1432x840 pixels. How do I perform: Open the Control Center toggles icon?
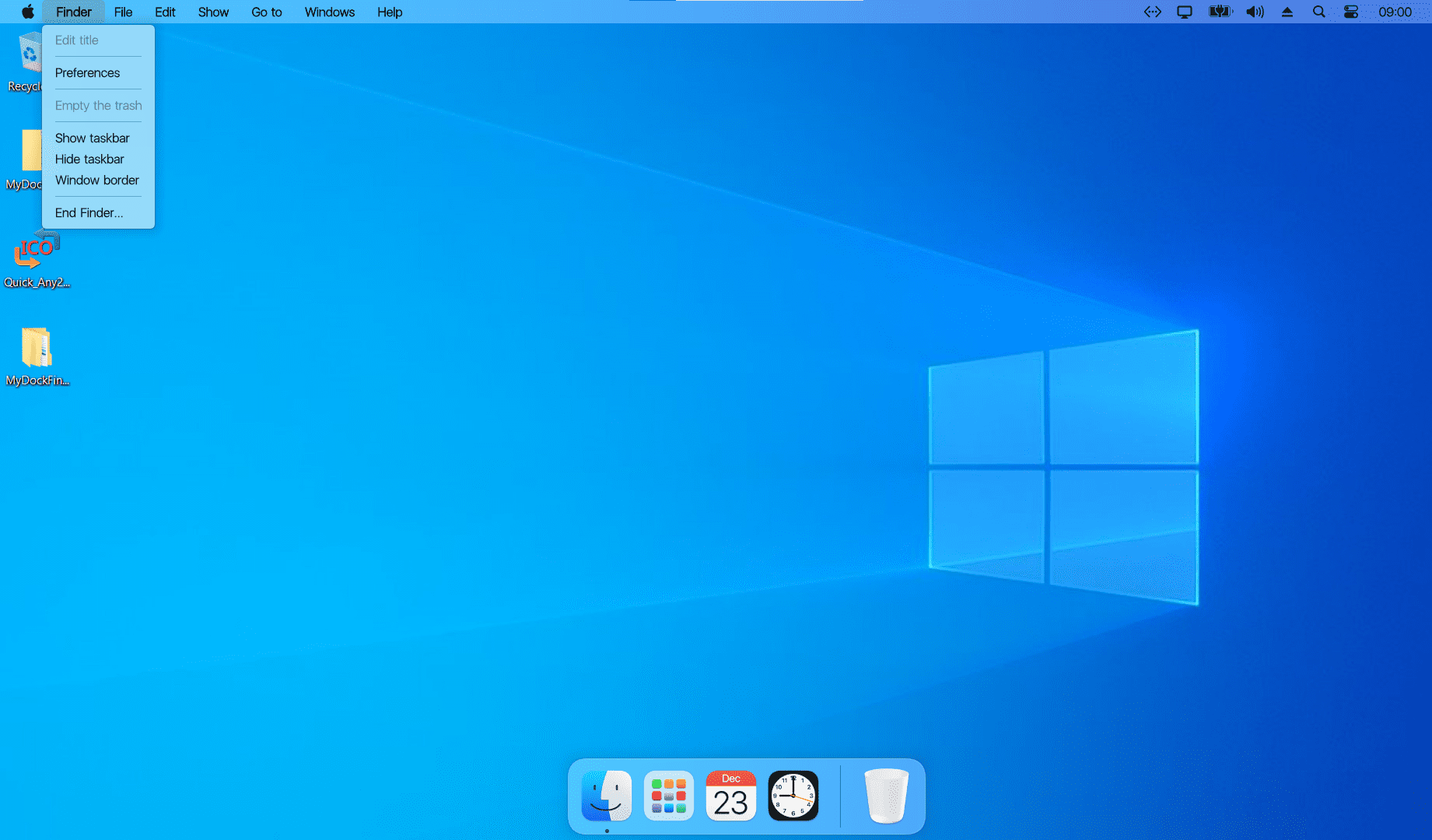pyautogui.click(x=1351, y=12)
